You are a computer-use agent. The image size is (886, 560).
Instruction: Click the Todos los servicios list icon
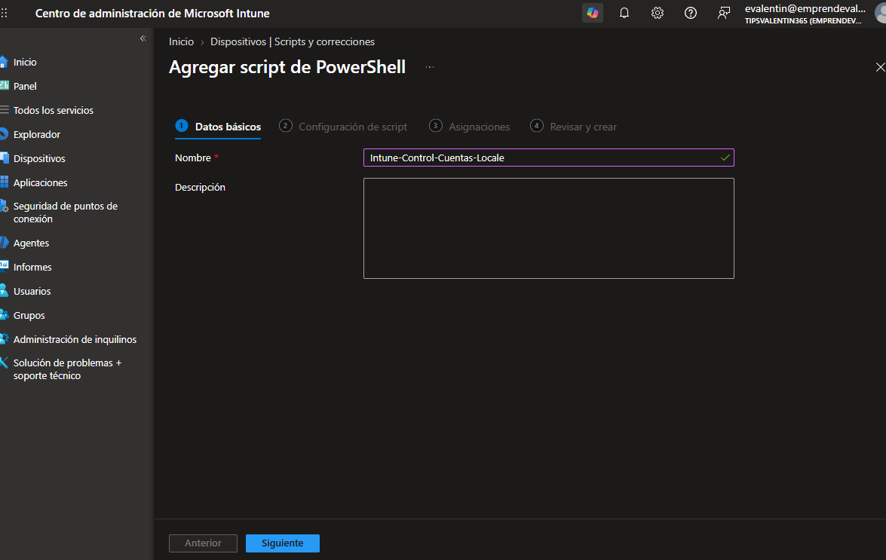[x=4, y=110]
